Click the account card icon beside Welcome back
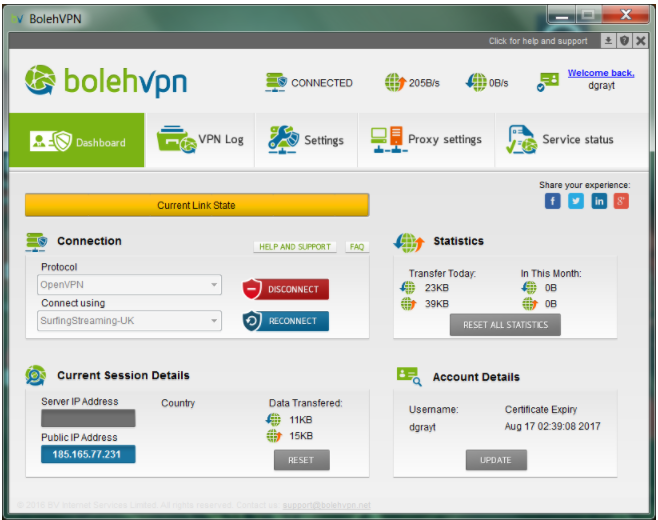Viewport: 658px width, 520px height. [x=548, y=81]
